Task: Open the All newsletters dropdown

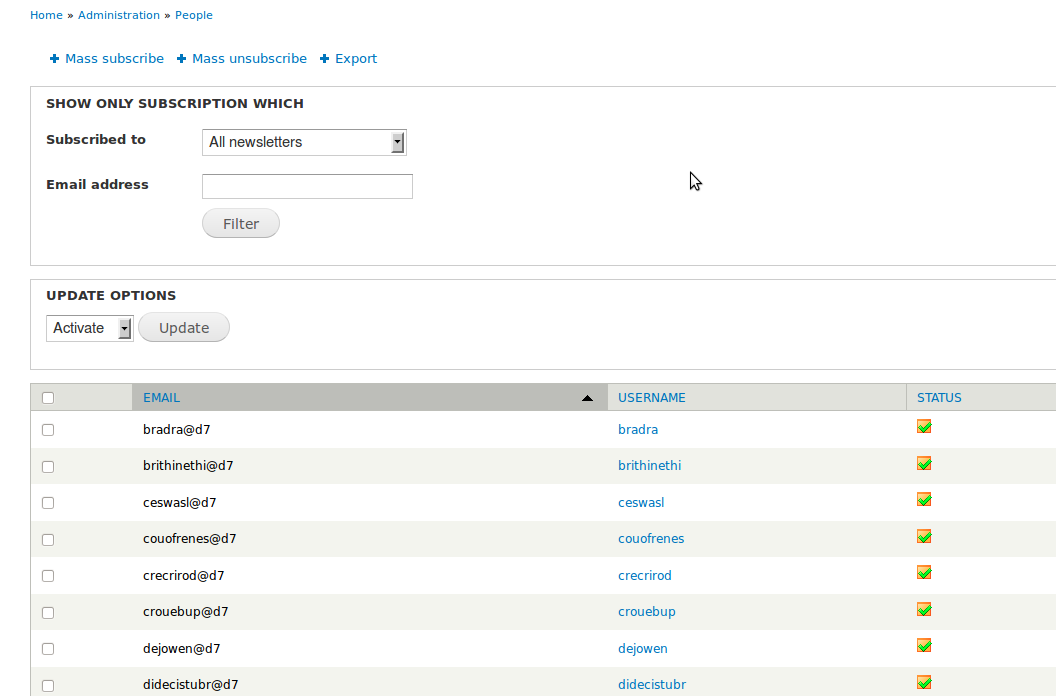Action: point(304,142)
